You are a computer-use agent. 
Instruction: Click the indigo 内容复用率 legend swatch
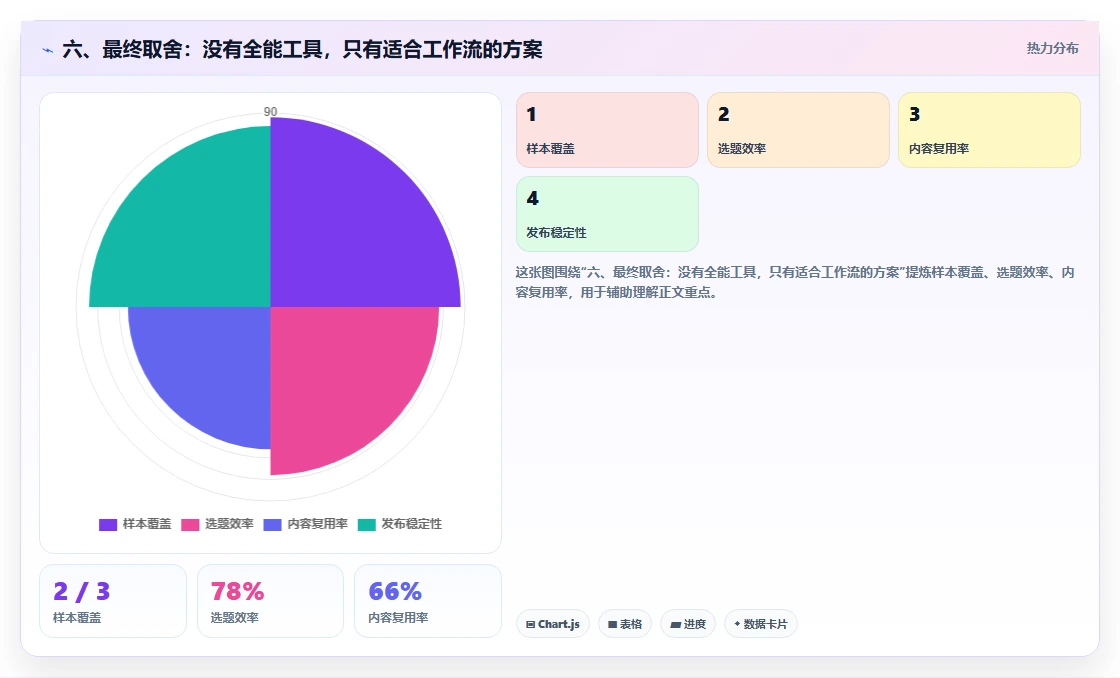[x=273, y=525]
